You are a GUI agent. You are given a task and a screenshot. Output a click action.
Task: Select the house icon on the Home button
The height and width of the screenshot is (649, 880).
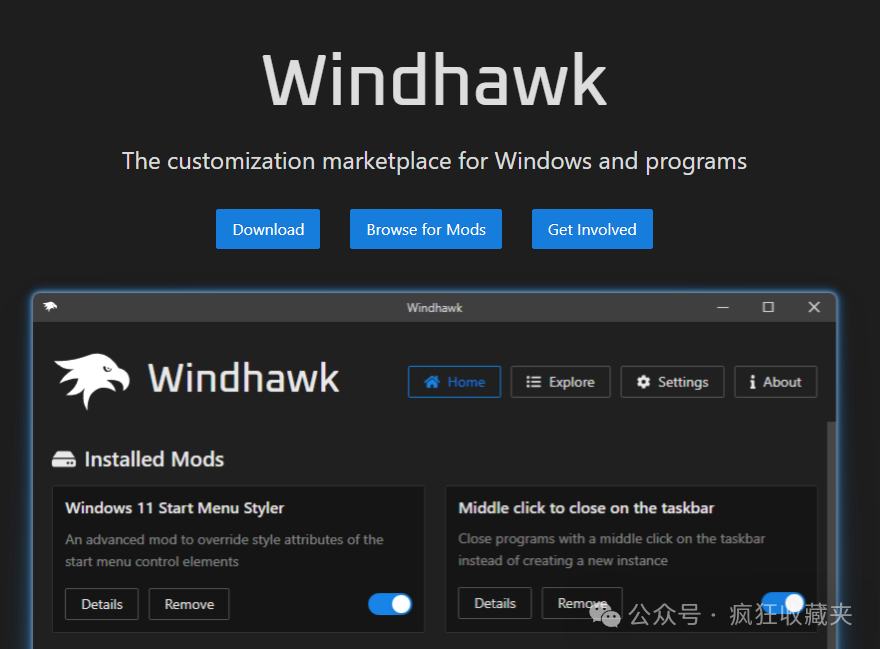coord(431,381)
